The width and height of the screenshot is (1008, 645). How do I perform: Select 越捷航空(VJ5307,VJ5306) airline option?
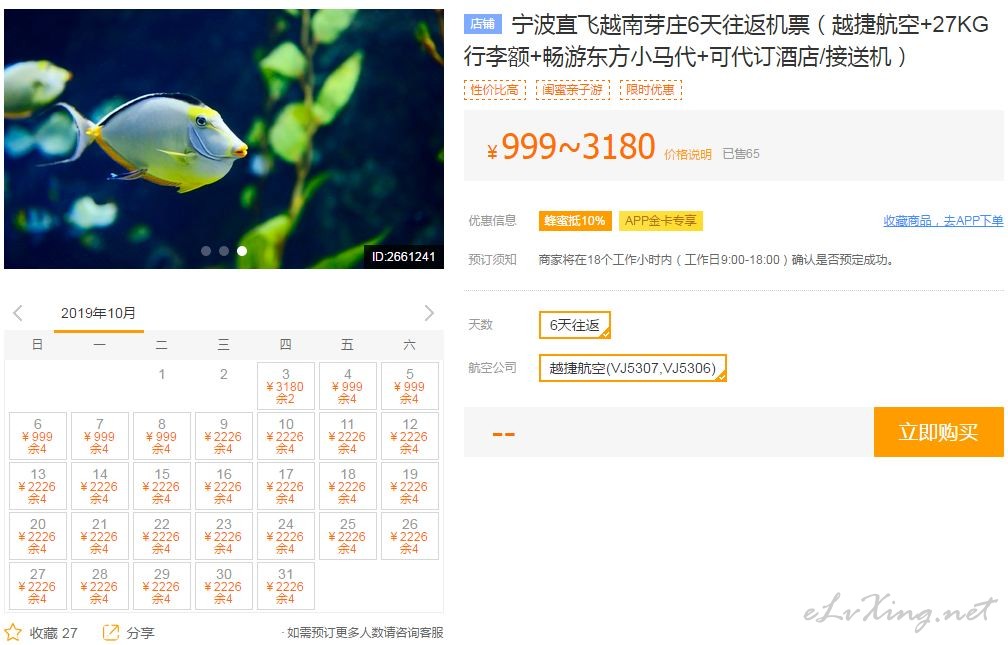click(x=633, y=368)
